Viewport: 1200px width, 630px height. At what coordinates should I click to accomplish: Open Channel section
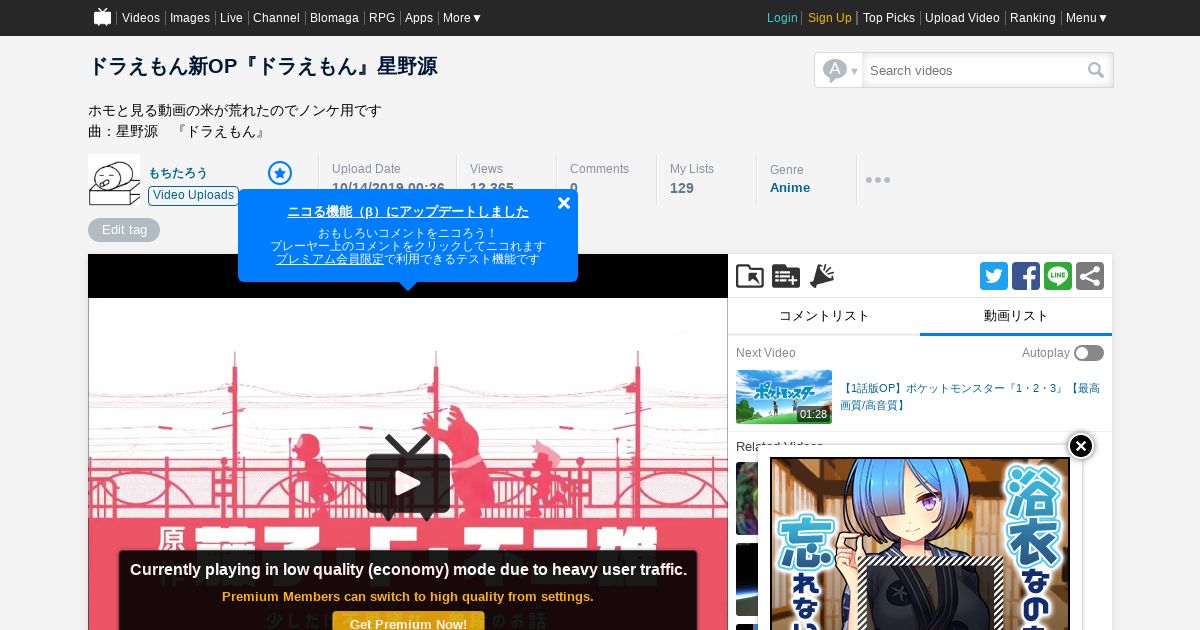pos(276,18)
